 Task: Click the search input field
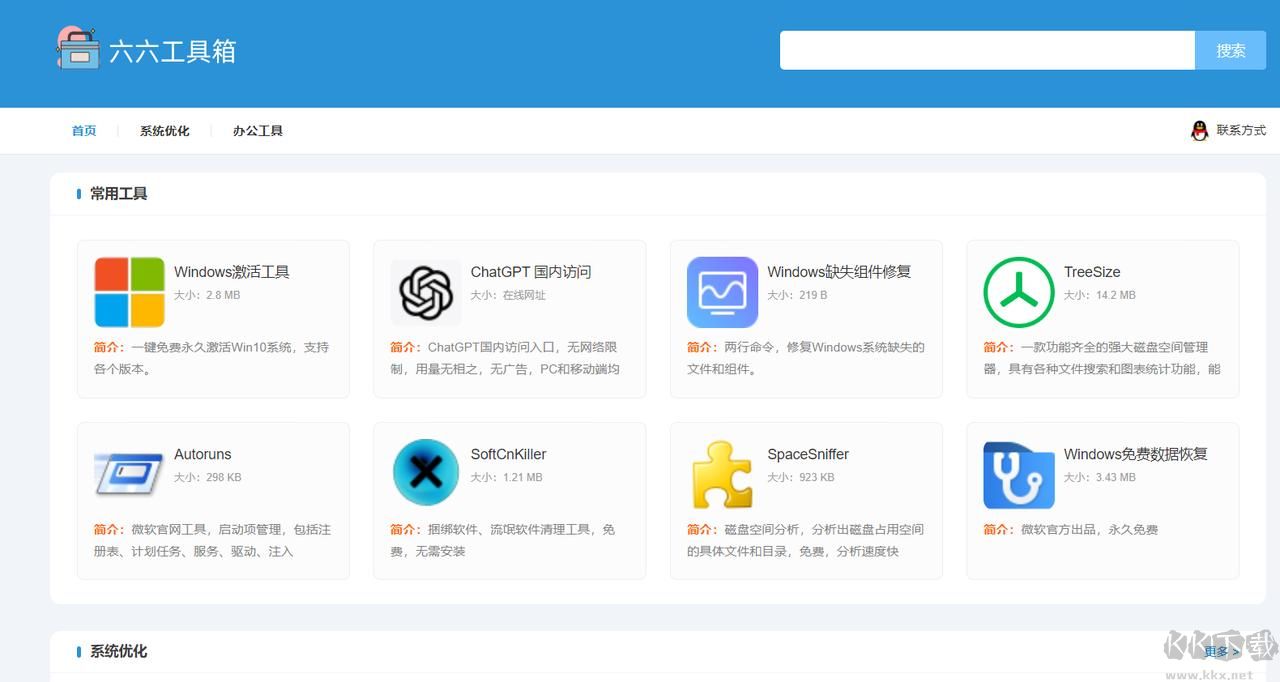pos(987,50)
